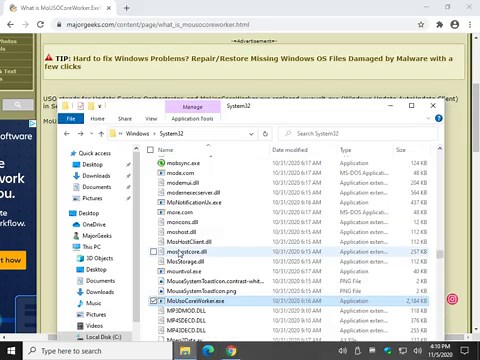Click the navigation pane scrollbar up arrow
The image size is (480, 360).
click(x=136, y=148)
